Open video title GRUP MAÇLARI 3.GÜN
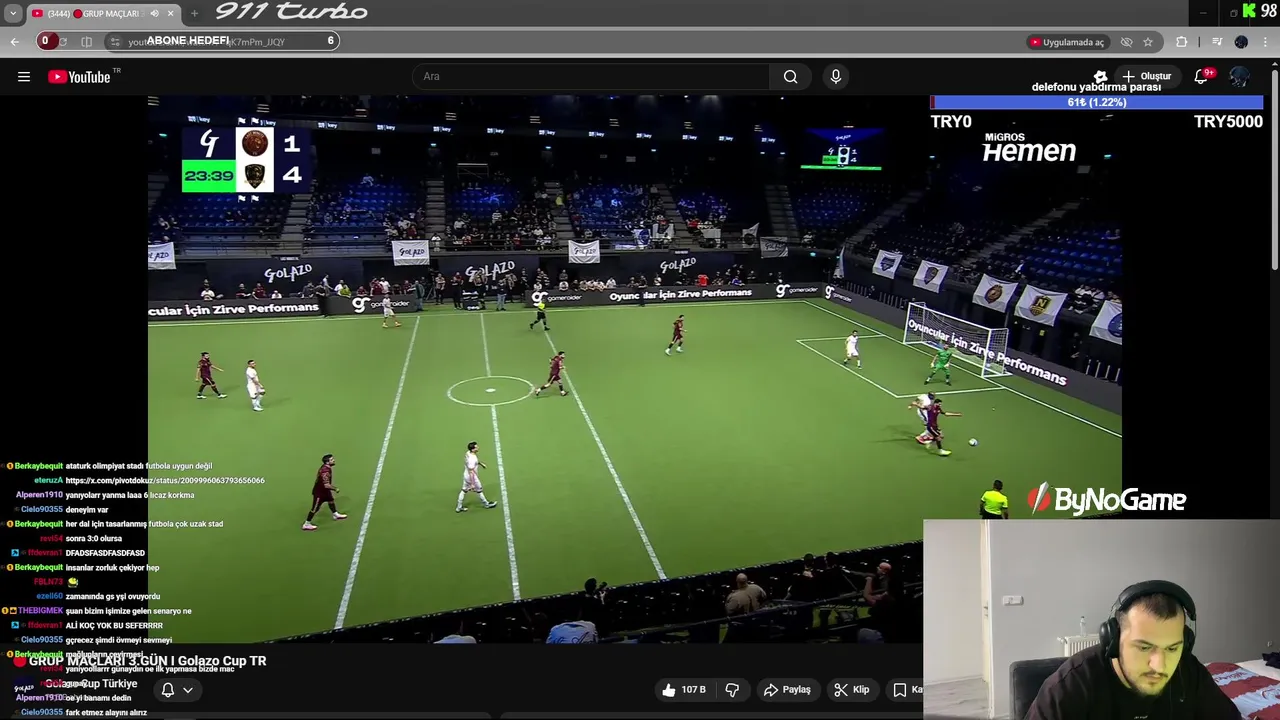The image size is (1280, 720). (x=147, y=661)
